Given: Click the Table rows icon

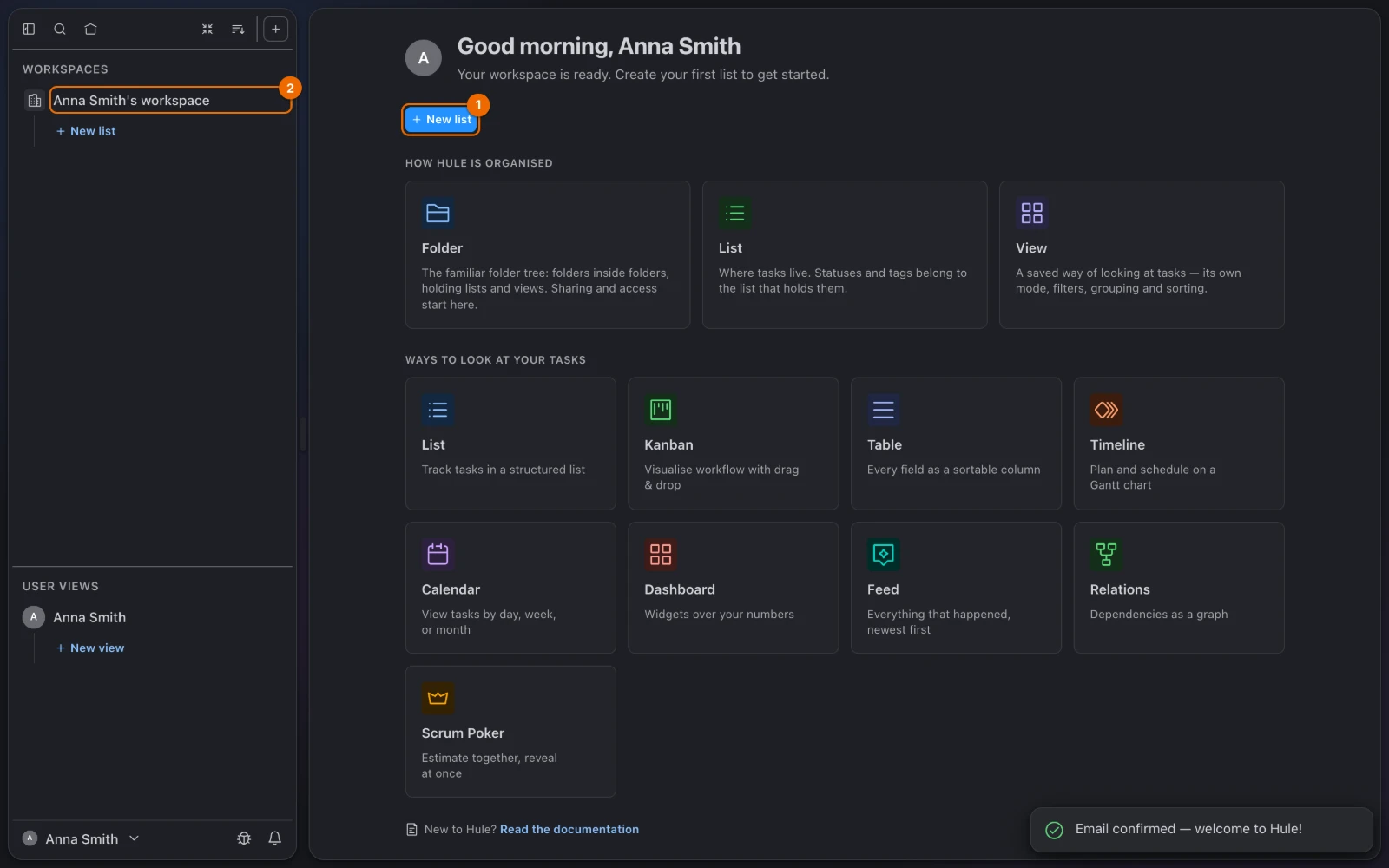Looking at the screenshot, I should pyautogui.click(x=883, y=410).
